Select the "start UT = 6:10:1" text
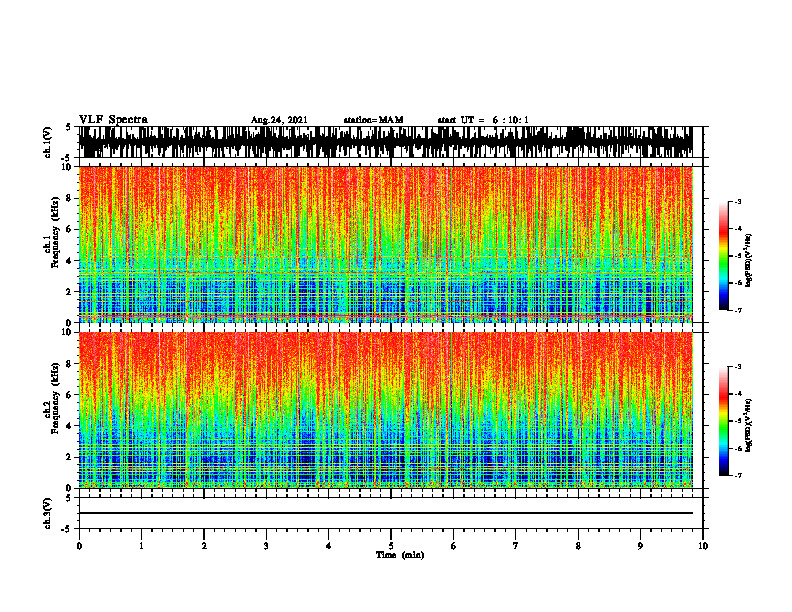This screenshot has height=612, width=792. tap(482, 120)
